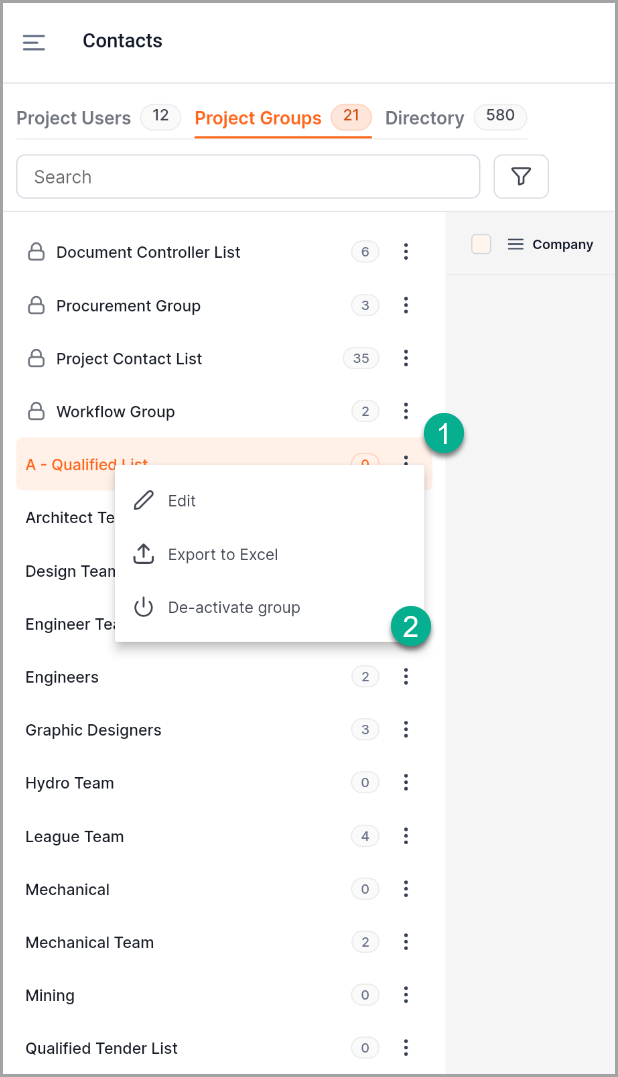
Task: Choose De-activate group from context menu
Action: 234,607
